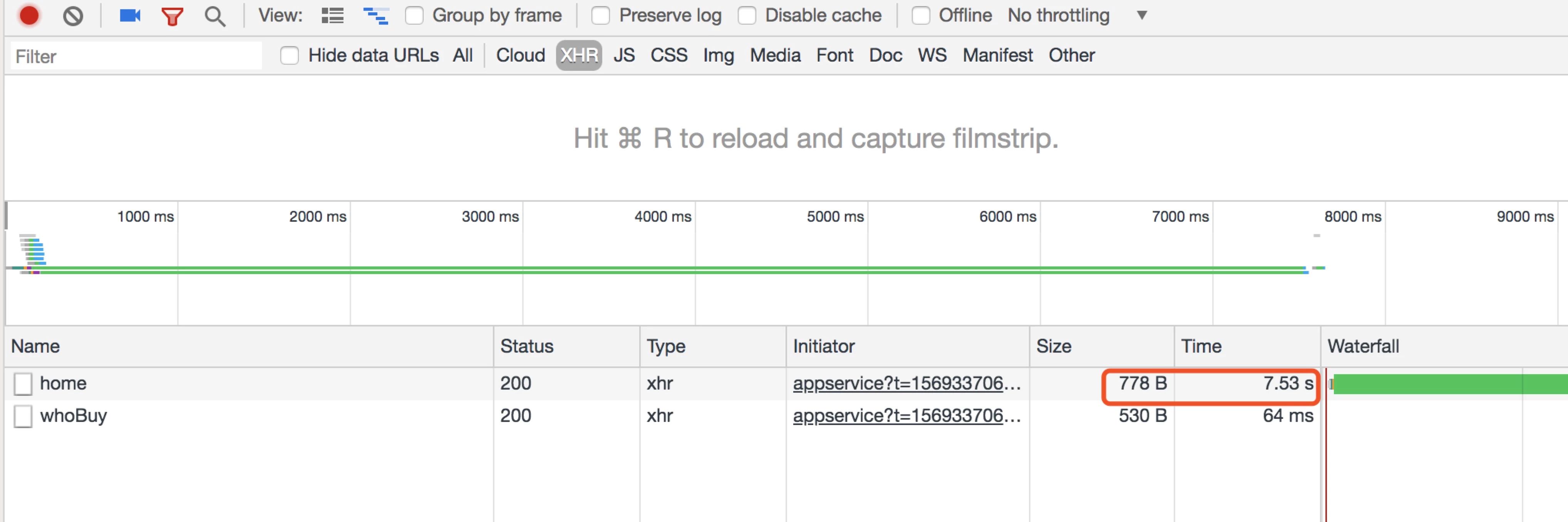Select the JS filter type

click(624, 55)
